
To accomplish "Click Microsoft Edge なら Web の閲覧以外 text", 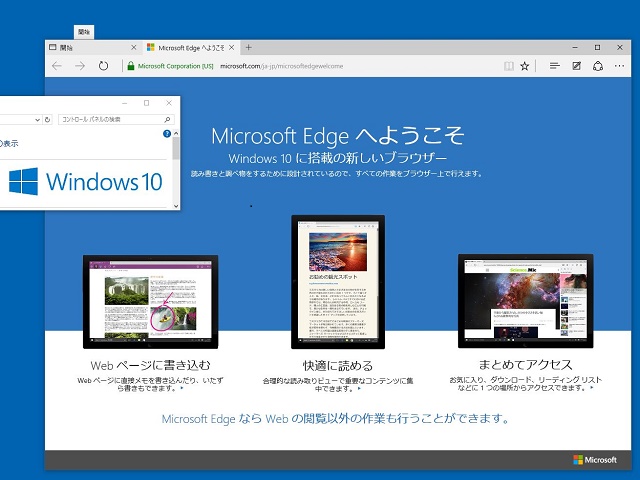I will point(335,419).
